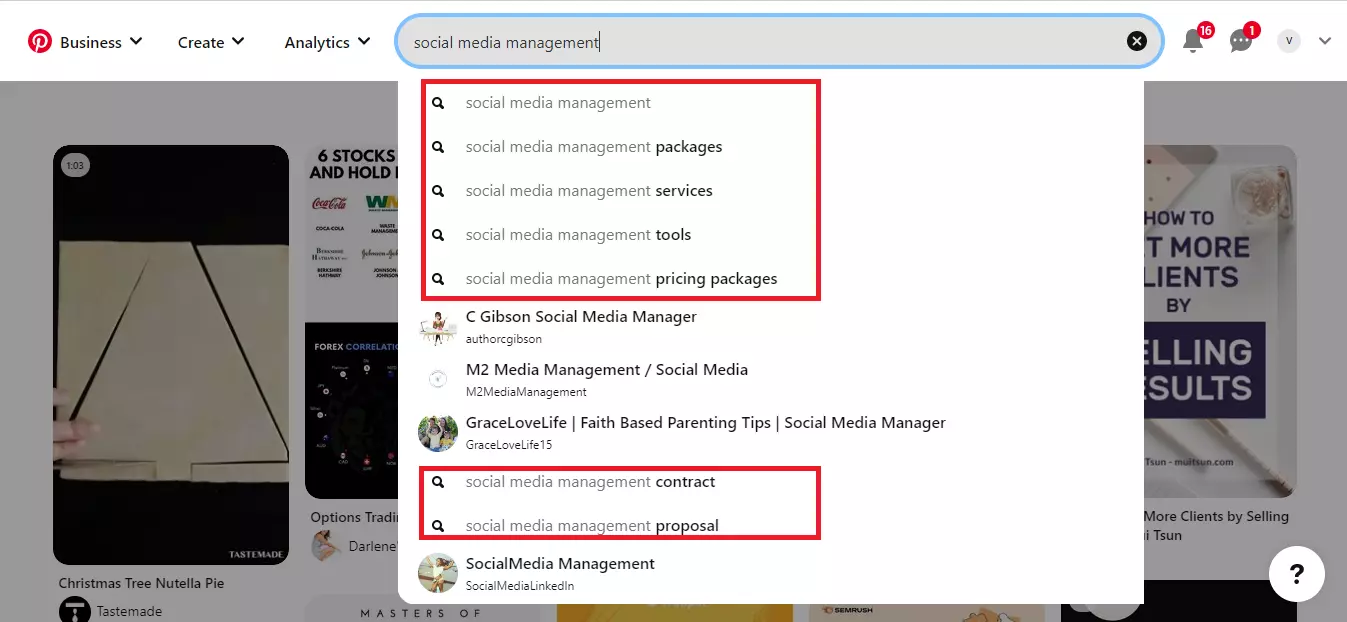Pick 'social media management contract' suggestion
Image resolution: width=1347 pixels, height=622 pixels.
(590, 482)
